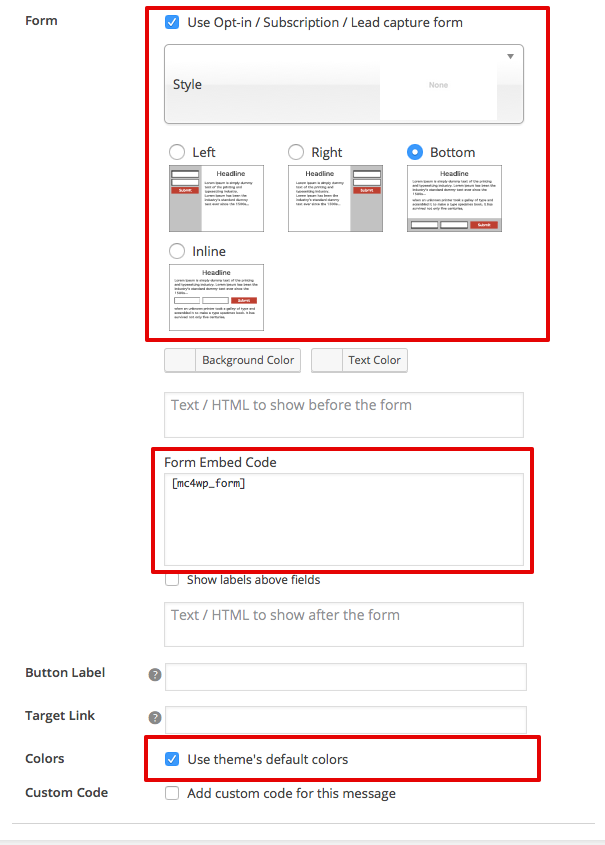Uncheck Use Opt-in / Subscription / Lead capture form

point(172,22)
